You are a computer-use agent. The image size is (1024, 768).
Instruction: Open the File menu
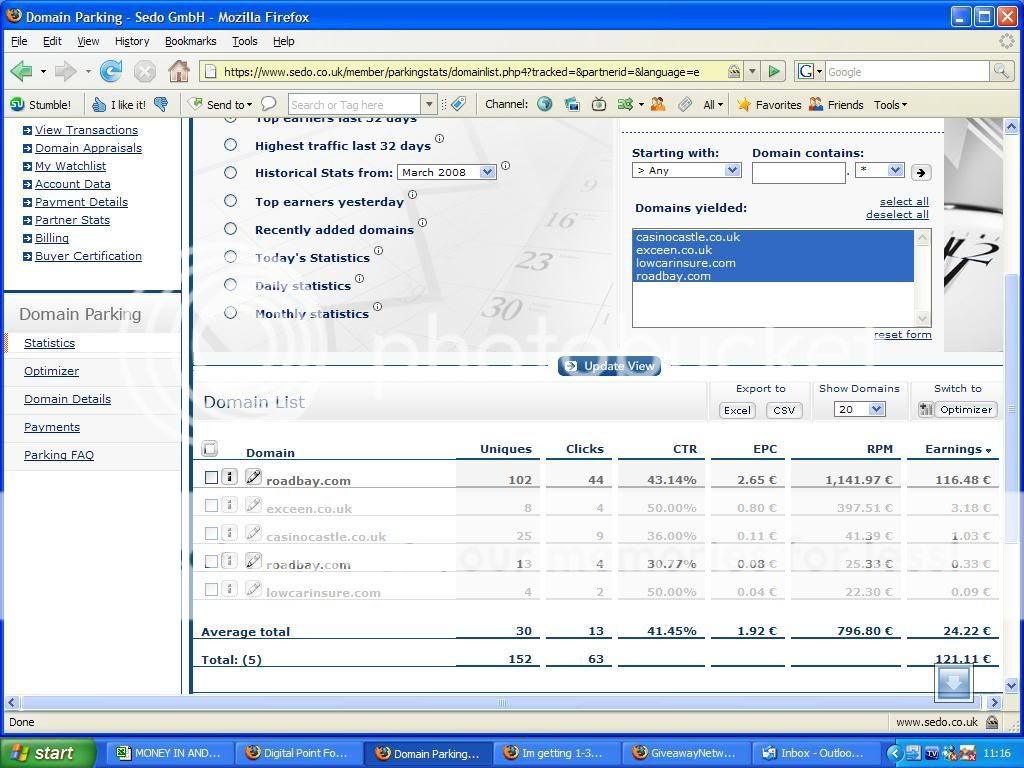[x=20, y=41]
